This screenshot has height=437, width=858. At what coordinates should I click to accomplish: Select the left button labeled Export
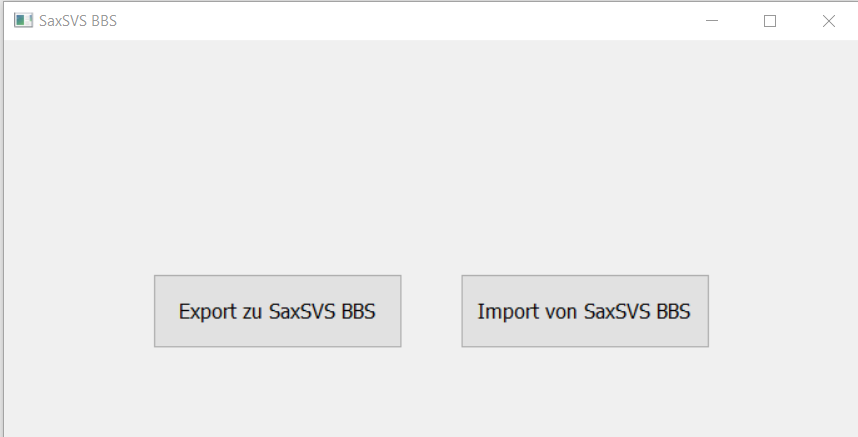point(277,311)
